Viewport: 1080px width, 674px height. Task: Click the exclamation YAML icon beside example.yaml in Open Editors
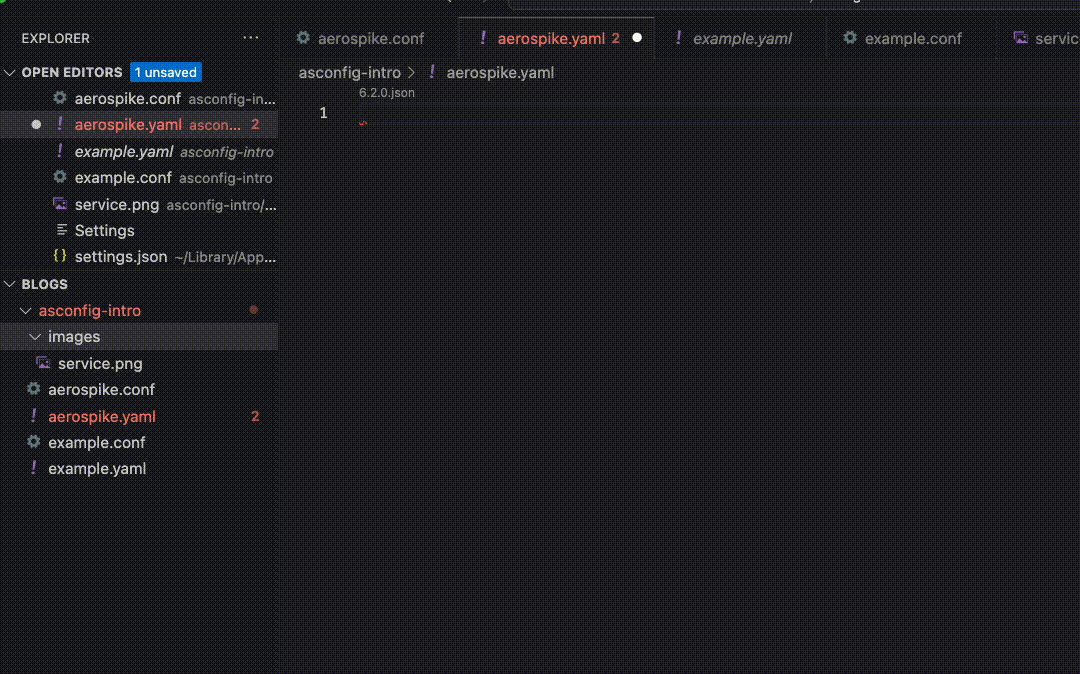click(60, 151)
